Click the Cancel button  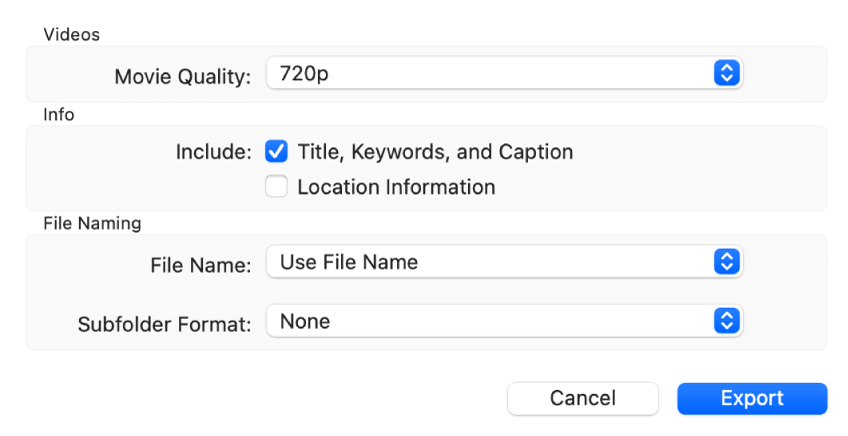pos(582,398)
